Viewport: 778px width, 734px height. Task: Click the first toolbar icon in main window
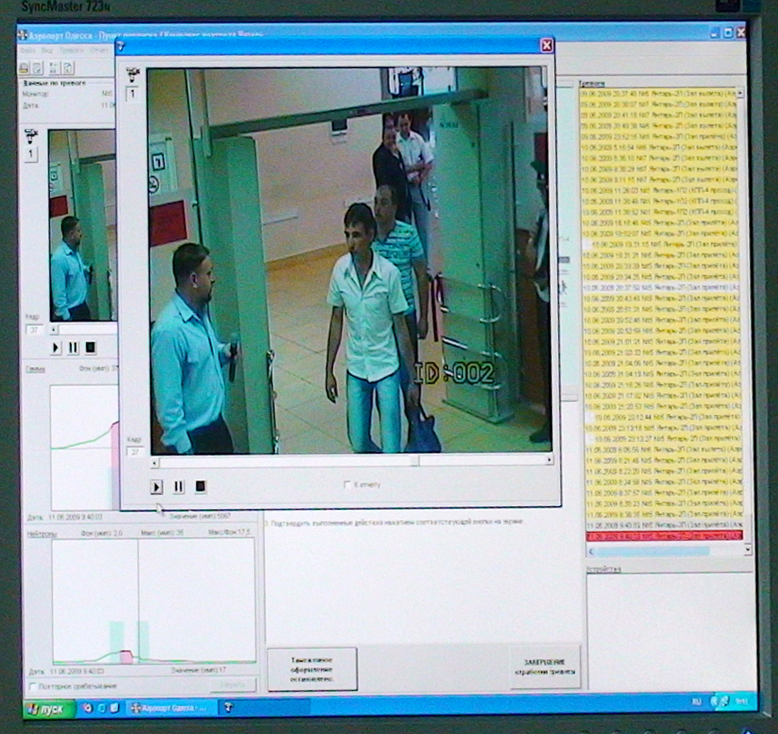tap(24, 68)
